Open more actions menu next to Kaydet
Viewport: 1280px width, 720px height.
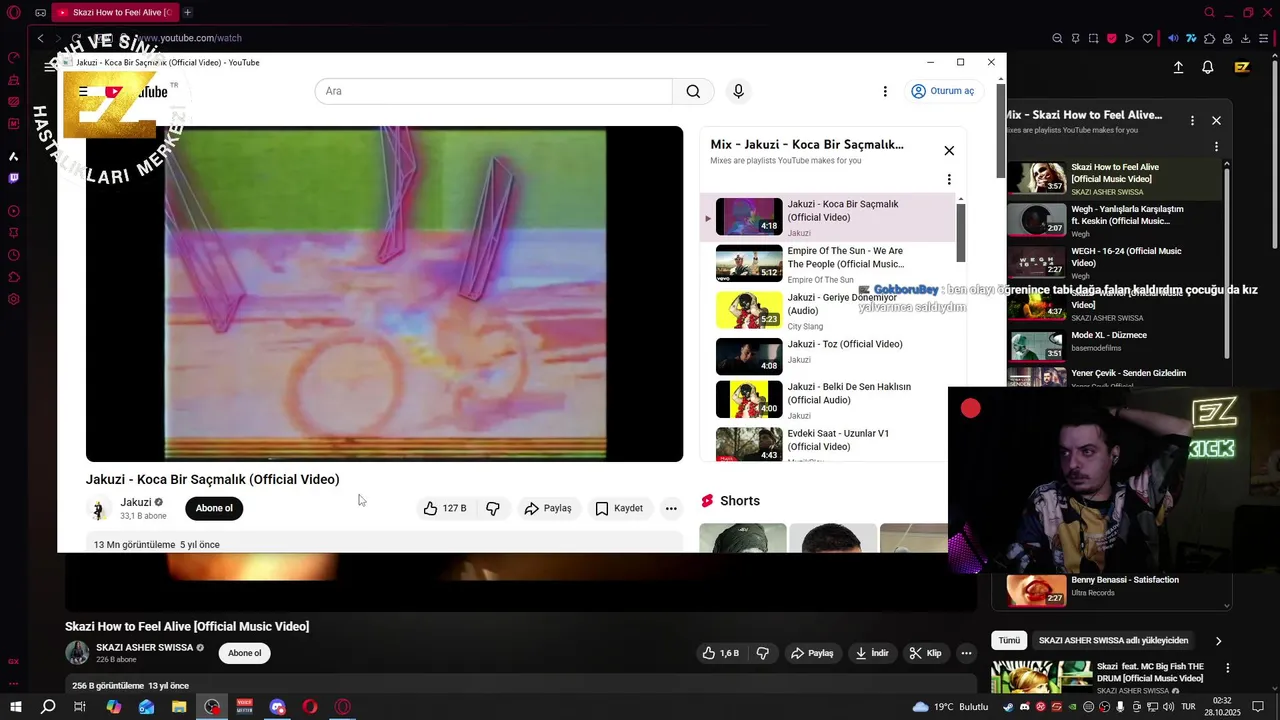coord(671,508)
